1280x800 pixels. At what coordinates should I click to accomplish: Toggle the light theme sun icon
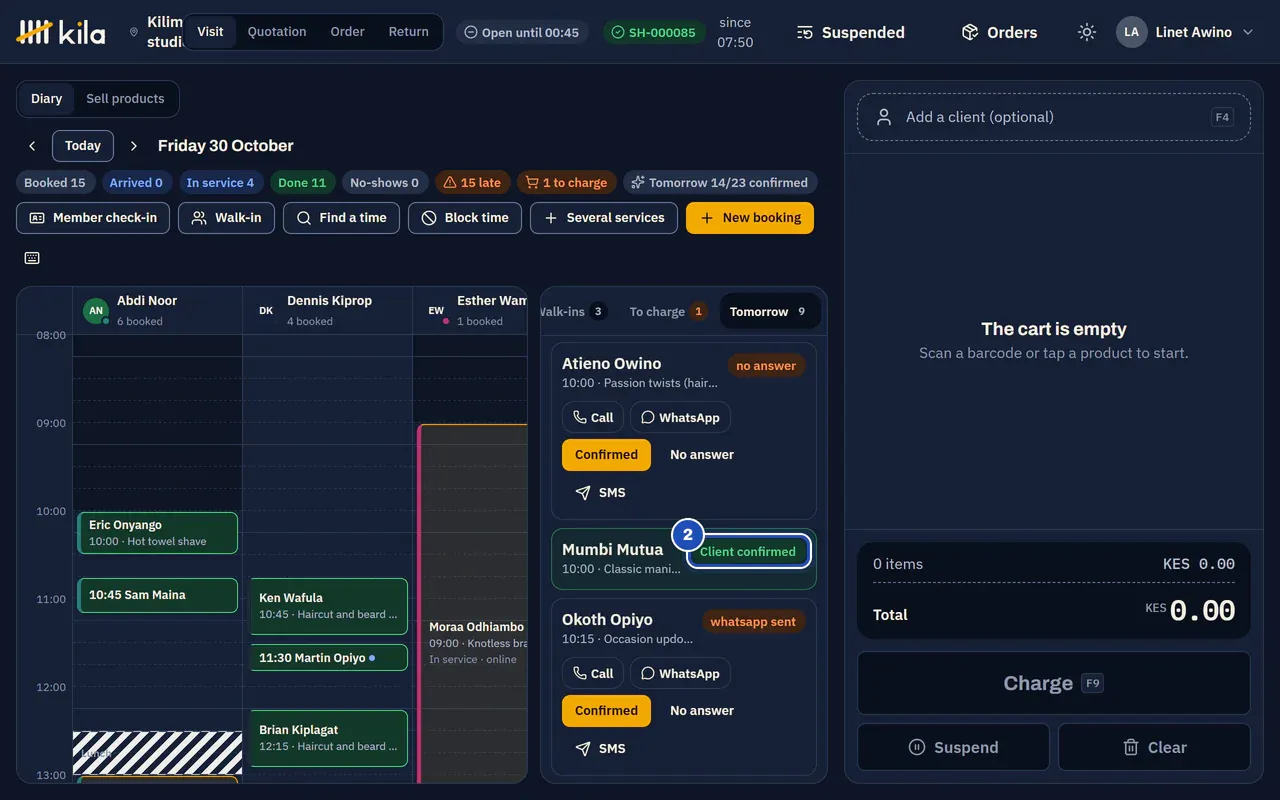coord(1087,32)
